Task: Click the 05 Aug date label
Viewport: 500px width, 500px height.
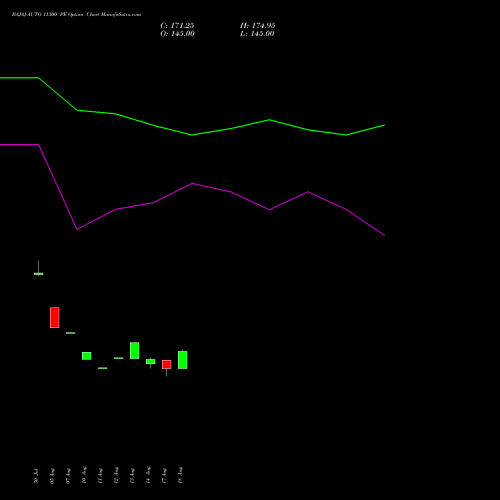Action: [x=52, y=476]
